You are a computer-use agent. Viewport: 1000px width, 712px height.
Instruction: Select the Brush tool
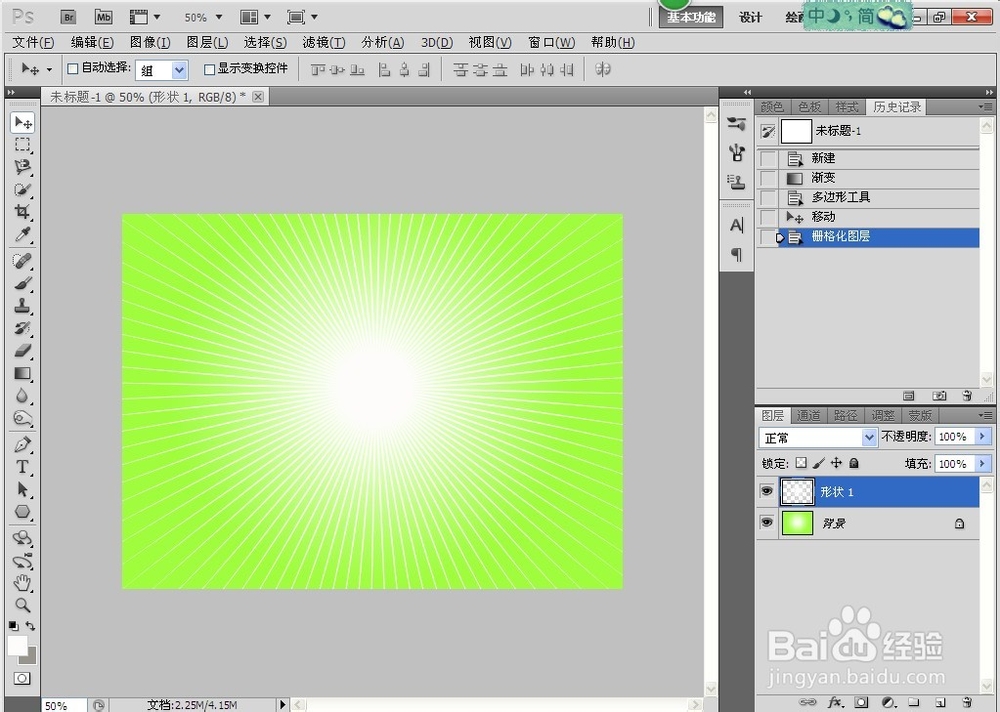tap(23, 284)
